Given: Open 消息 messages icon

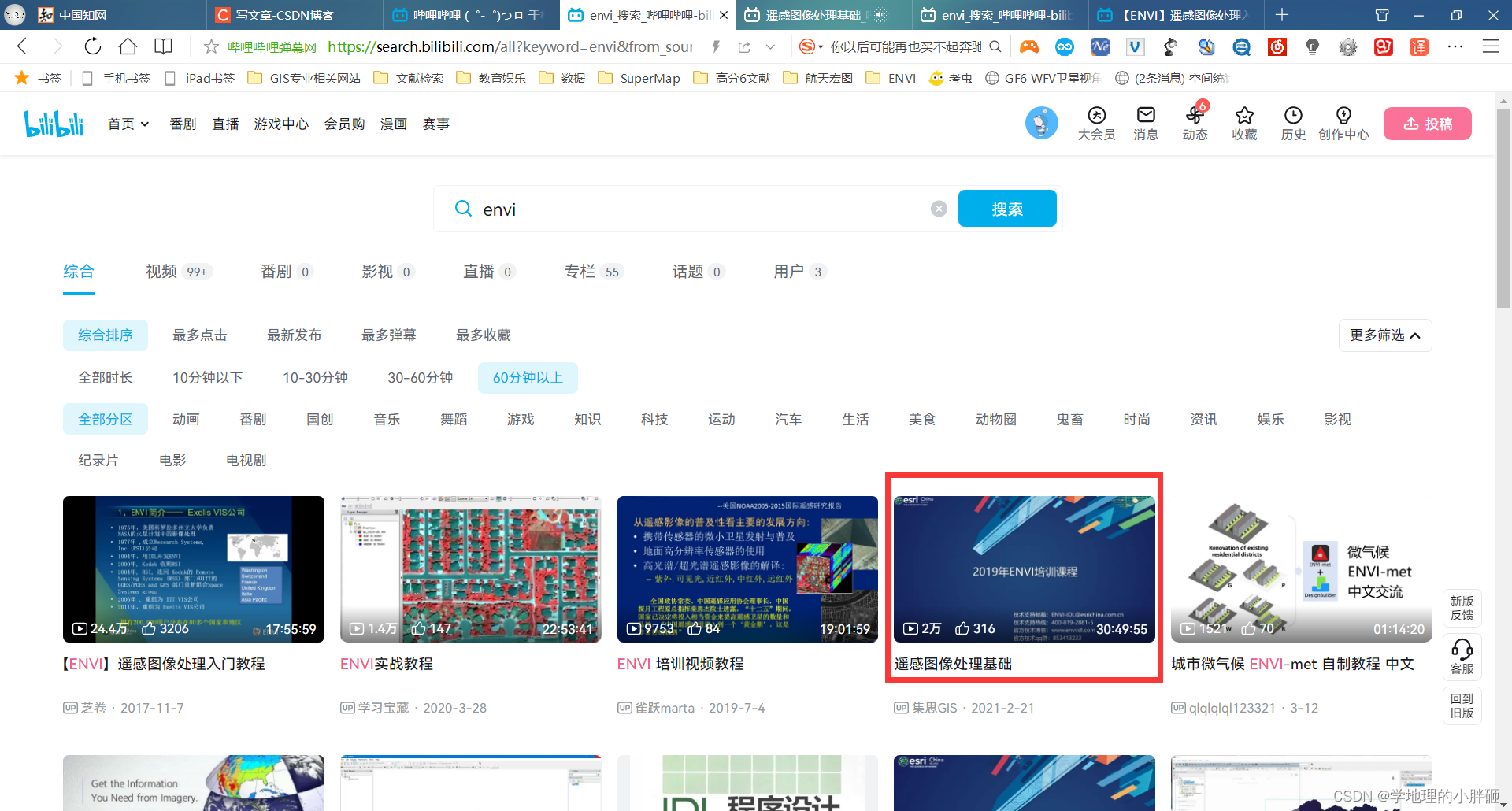Looking at the screenshot, I should coord(1146,124).
